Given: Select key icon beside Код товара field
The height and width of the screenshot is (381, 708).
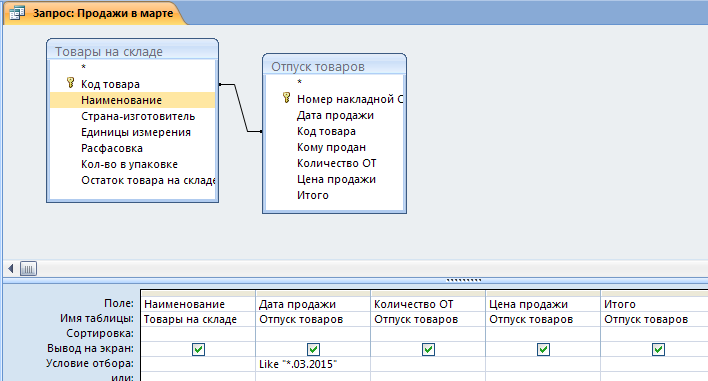Looking at the screenshot, I should click(70, 83).
